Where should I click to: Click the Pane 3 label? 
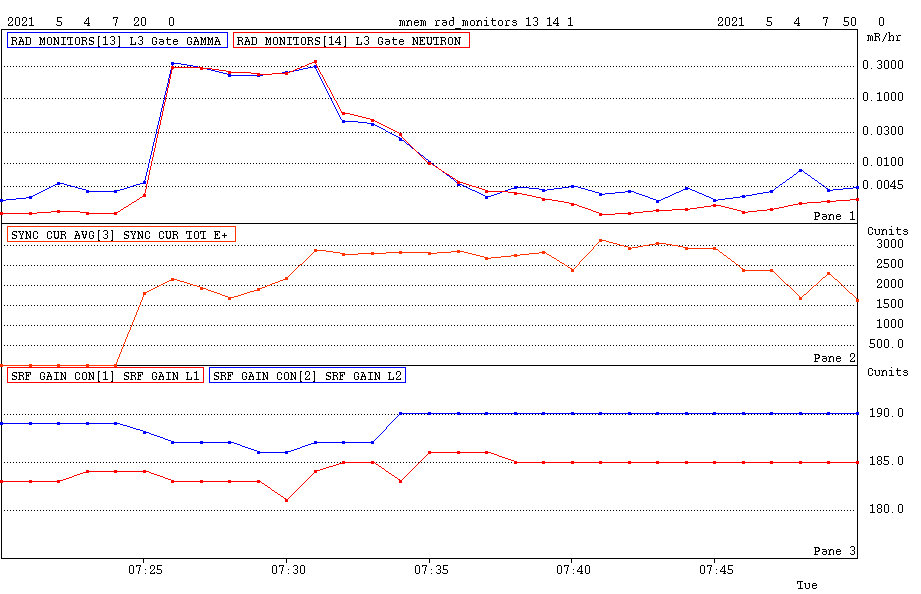pos(834,551)
